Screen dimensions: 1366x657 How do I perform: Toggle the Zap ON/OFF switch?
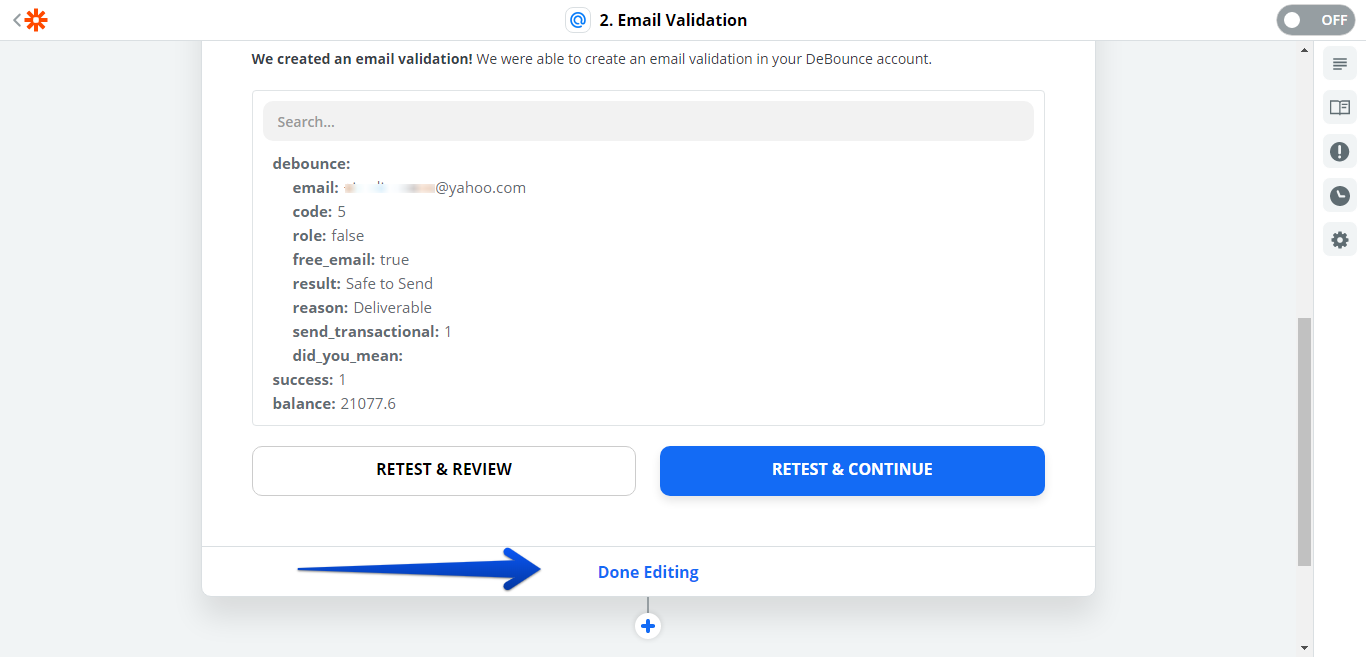pyautogui.click(x=1315, y=20)
